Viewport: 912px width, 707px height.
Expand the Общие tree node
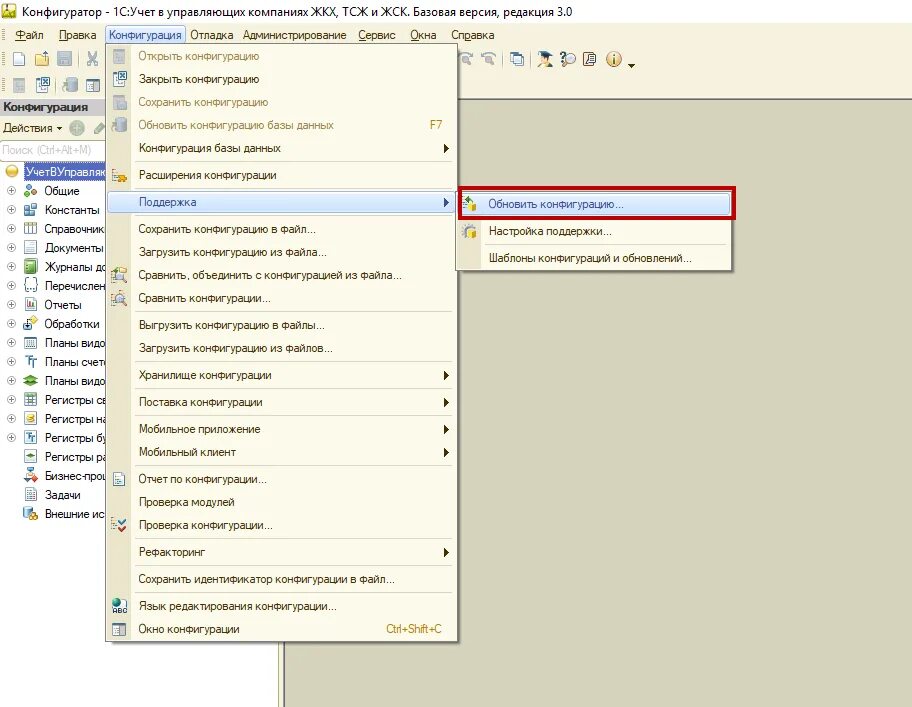tap(11, 191)
